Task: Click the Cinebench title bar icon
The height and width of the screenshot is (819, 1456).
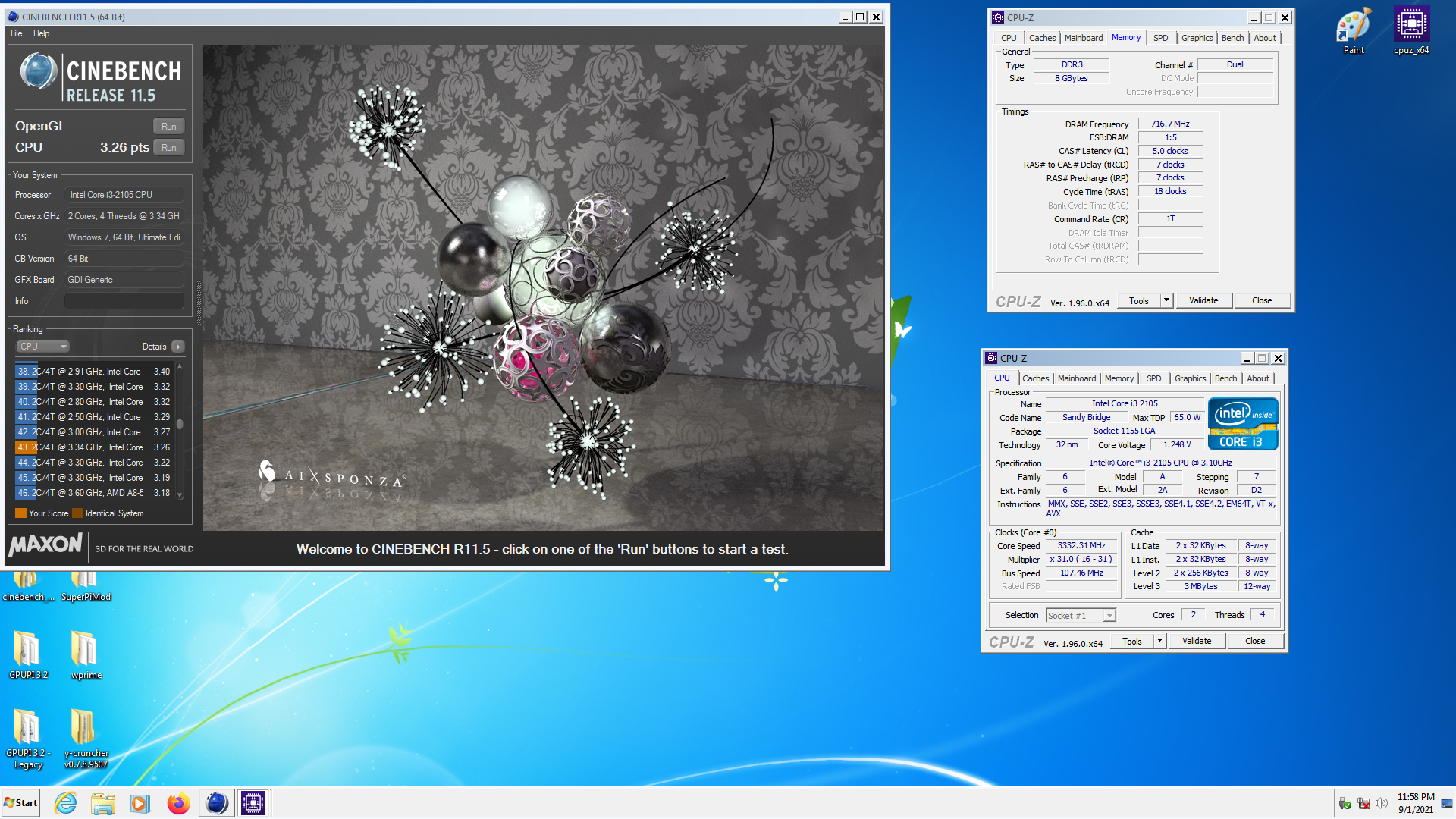Action: (13, 17)
